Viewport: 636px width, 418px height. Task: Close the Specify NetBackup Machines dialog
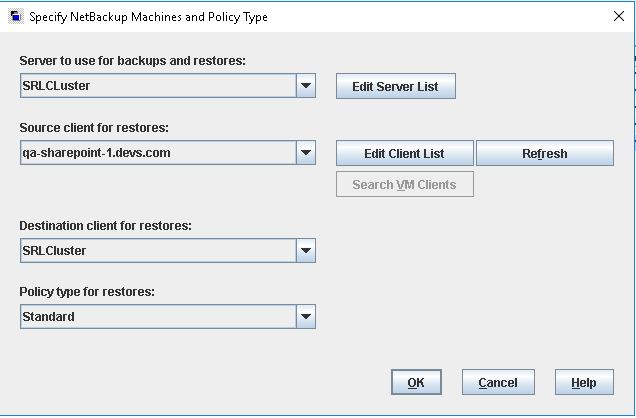(617, 17)
